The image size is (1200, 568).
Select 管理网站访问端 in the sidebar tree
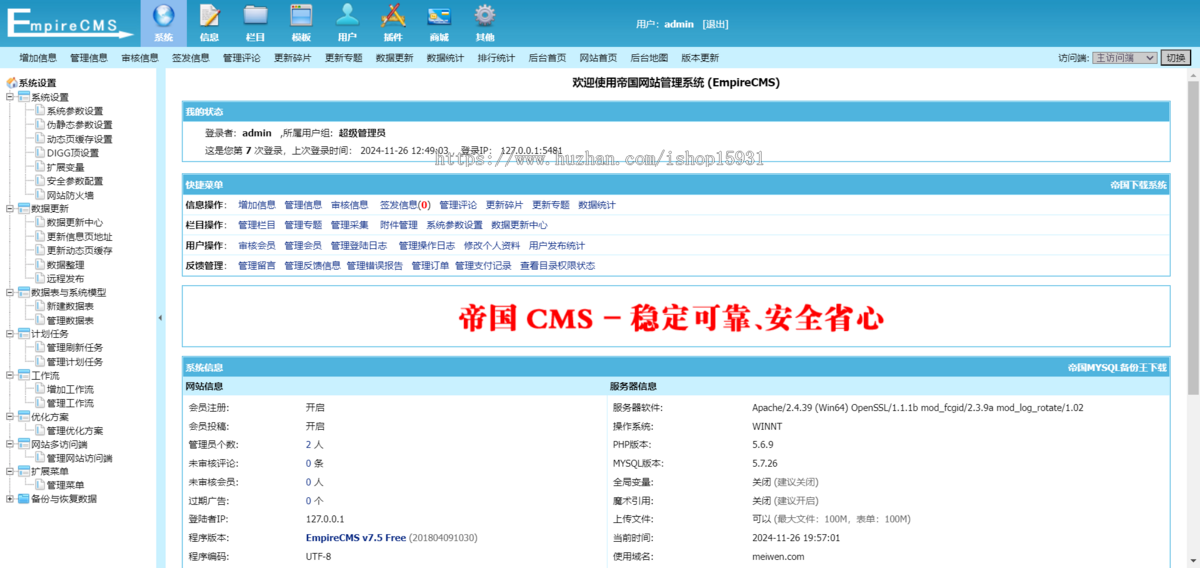click(x=80, y=459)
